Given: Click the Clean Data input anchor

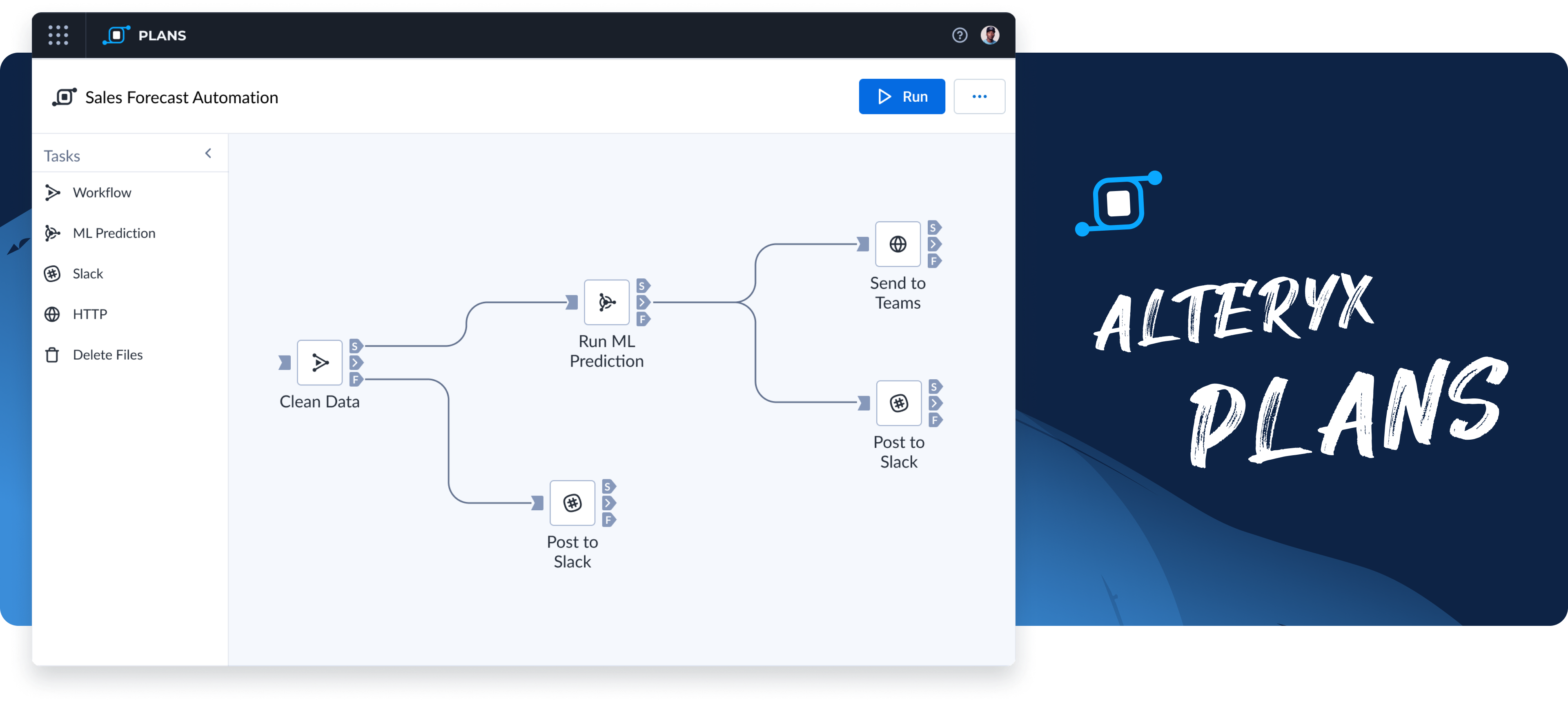Looking at the screenshot, I should [284, 363].
